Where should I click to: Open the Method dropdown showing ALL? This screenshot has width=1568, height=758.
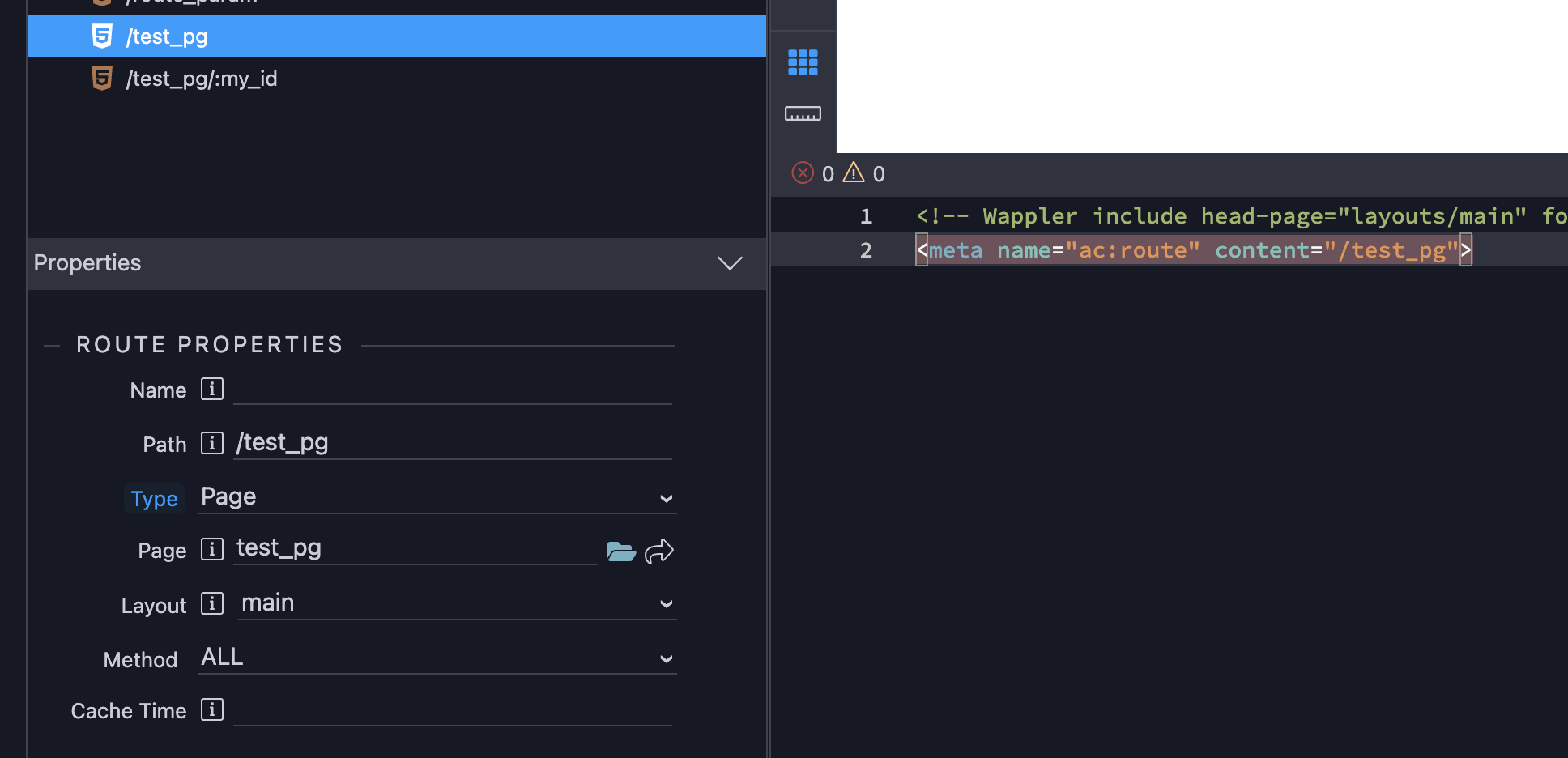point(437,658)
